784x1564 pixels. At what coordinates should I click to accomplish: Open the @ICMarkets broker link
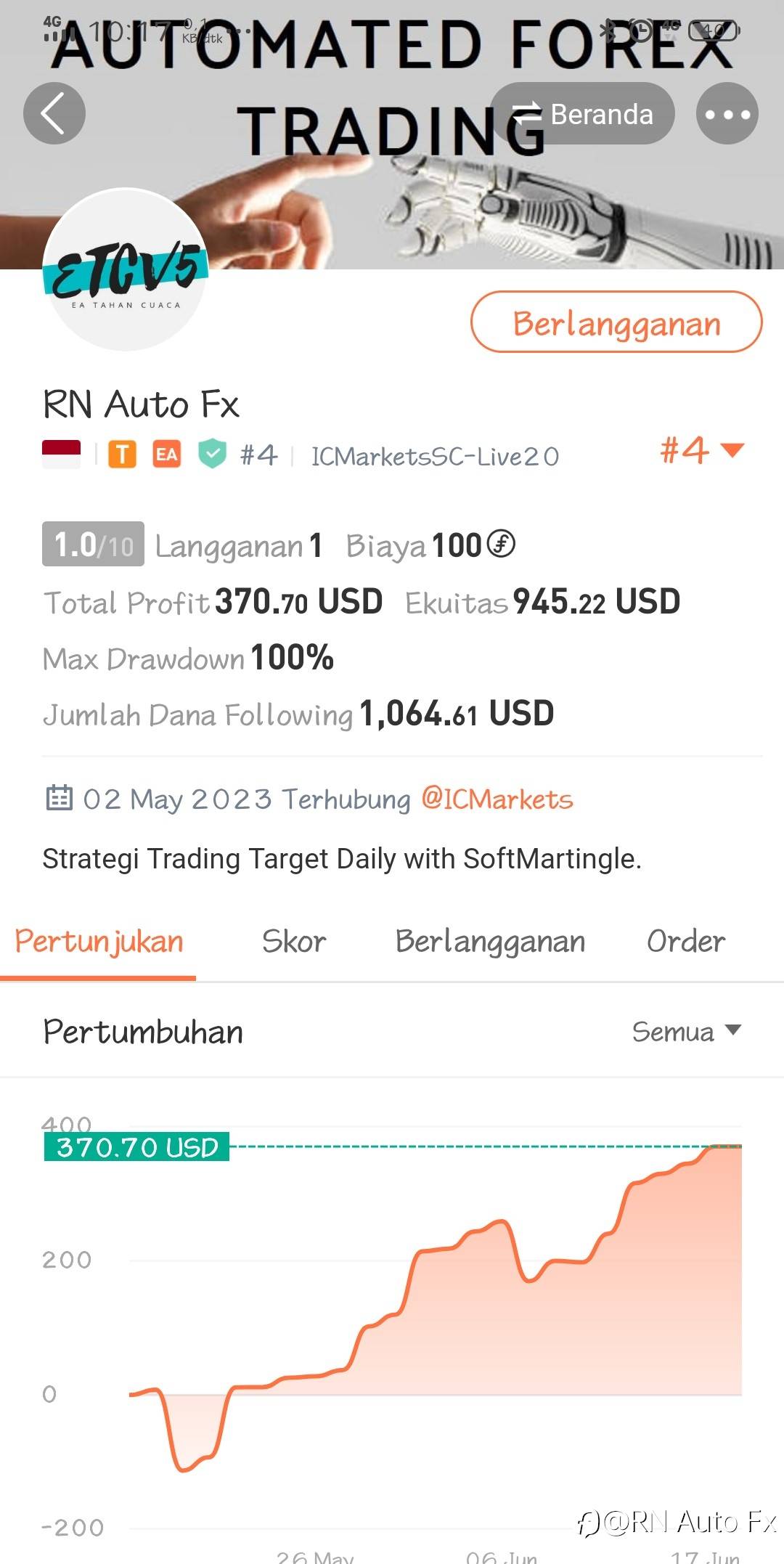[x=497, y=799]
